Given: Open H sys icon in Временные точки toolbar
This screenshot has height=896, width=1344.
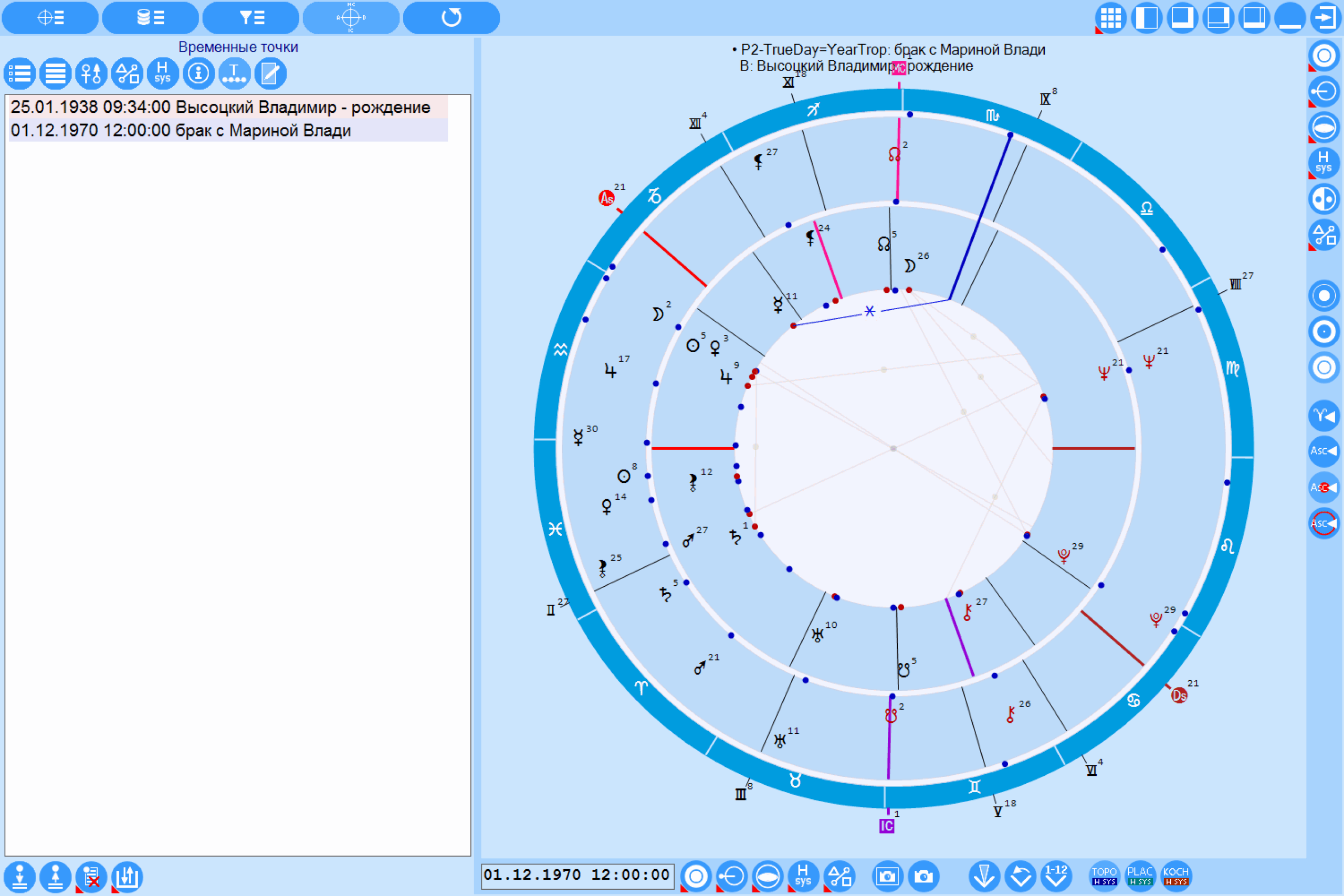Looking at the screenshot, I should point(163,73).
